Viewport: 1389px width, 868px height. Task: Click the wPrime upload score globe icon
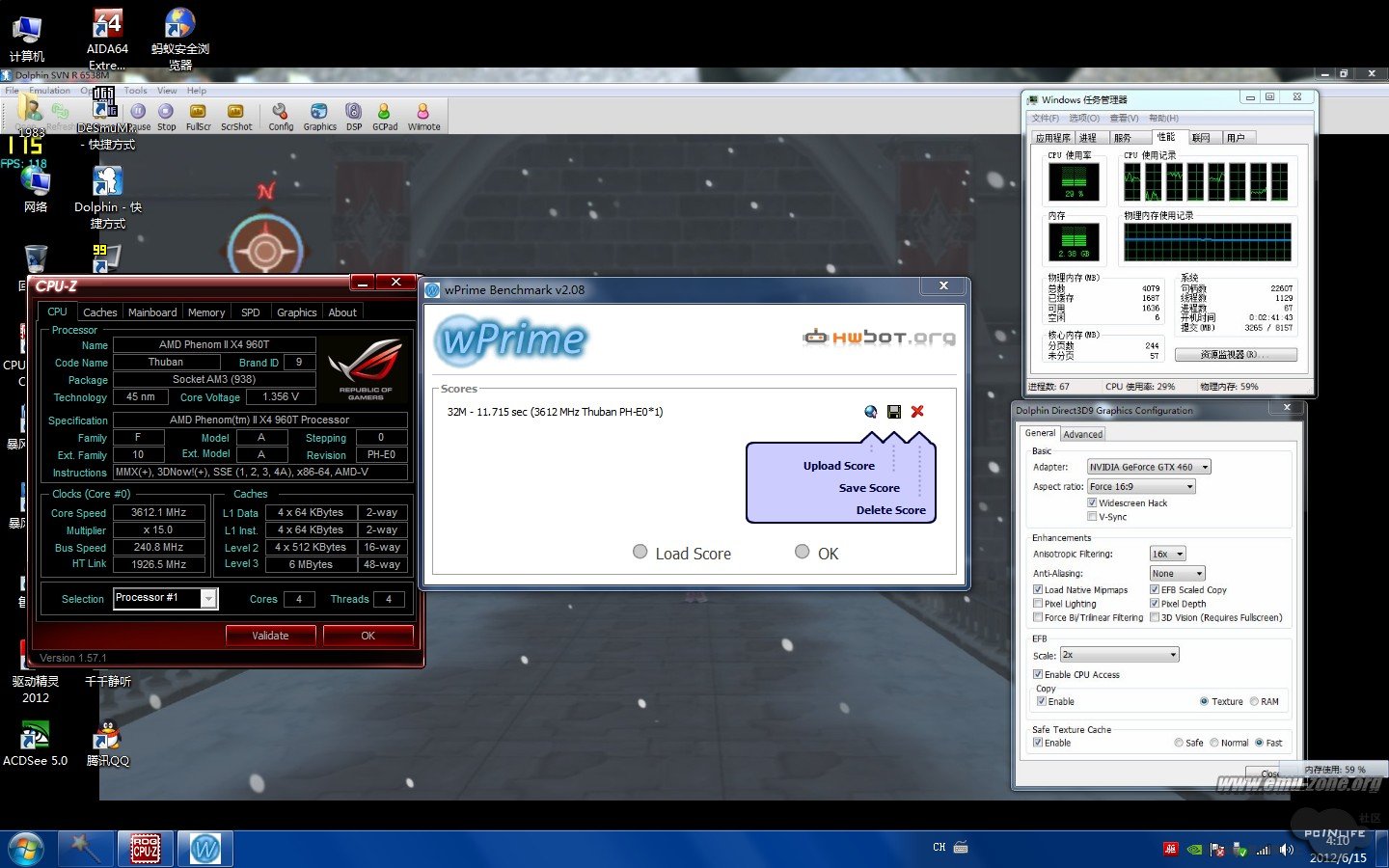pyautogui.click(x=871, y=412)
